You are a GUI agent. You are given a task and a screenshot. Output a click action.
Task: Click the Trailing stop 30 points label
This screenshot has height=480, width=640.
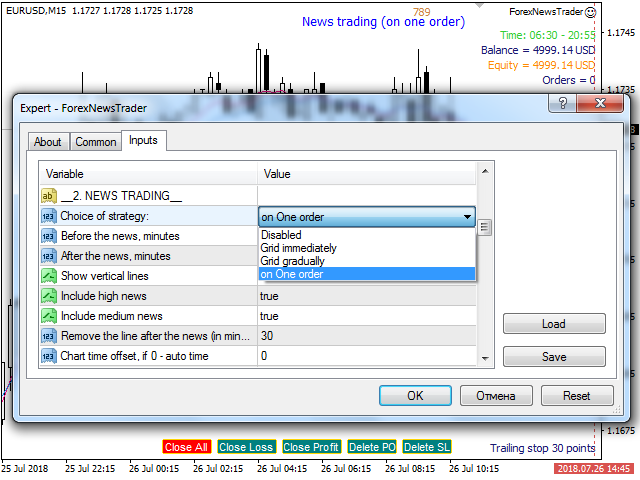click(542, 448)
